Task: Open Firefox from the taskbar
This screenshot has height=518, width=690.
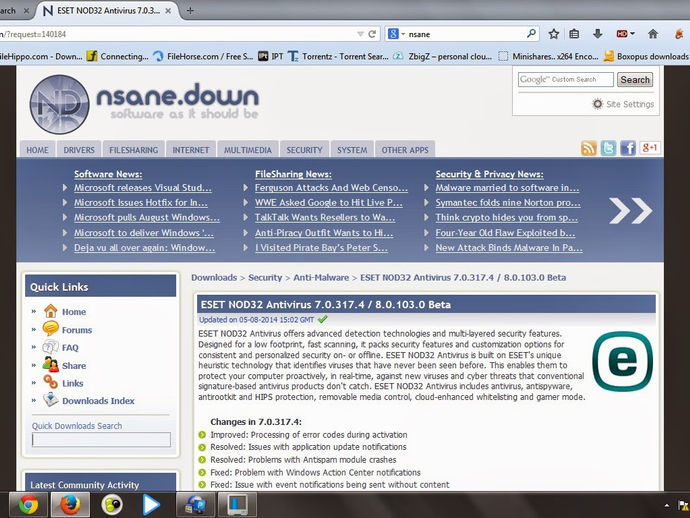Action: (70, 504)
